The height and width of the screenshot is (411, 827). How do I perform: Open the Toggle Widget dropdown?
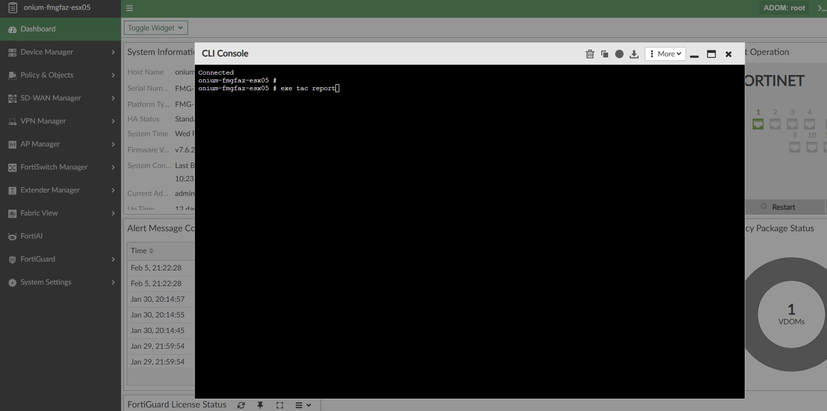click(x=156, y=28)
